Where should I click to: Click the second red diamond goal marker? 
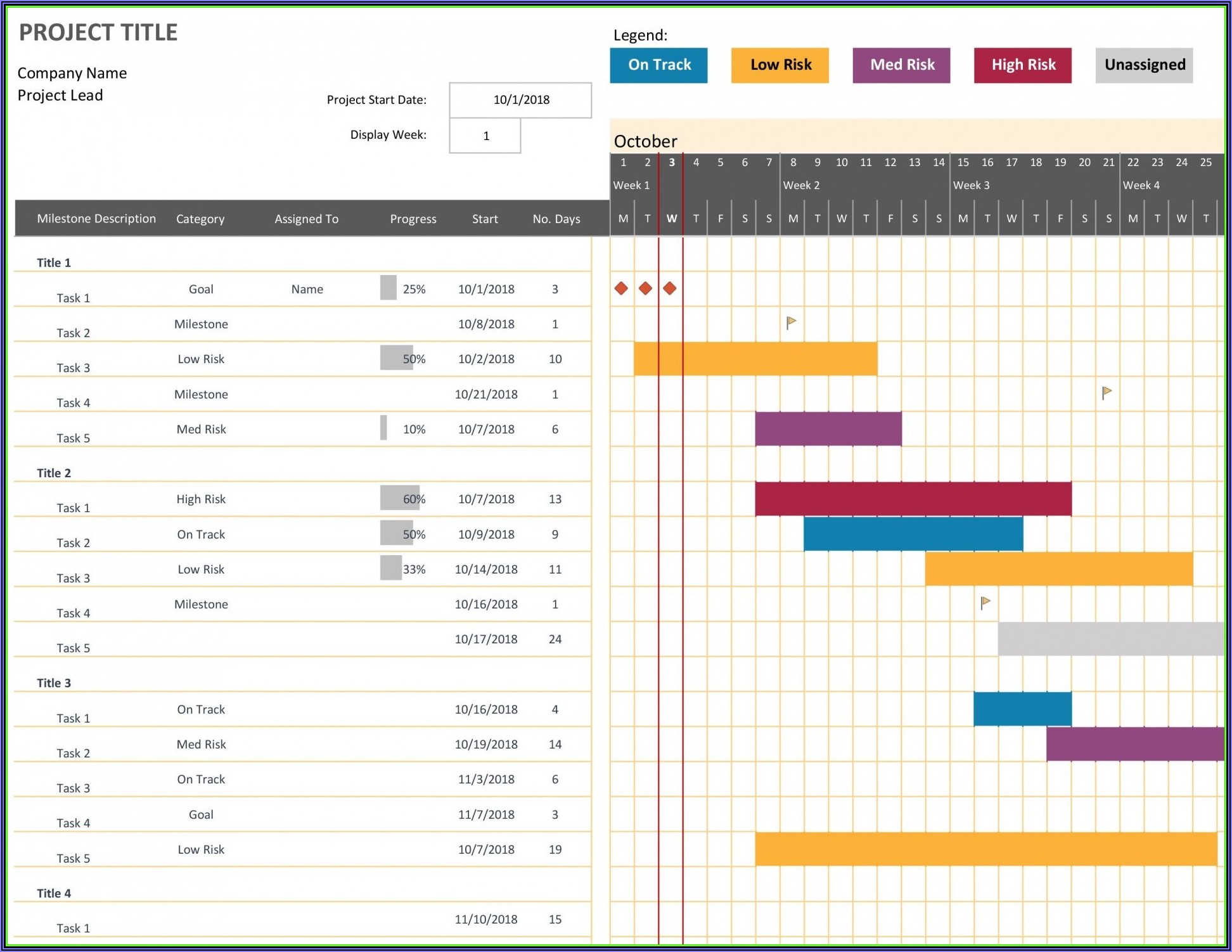[645, 289]
